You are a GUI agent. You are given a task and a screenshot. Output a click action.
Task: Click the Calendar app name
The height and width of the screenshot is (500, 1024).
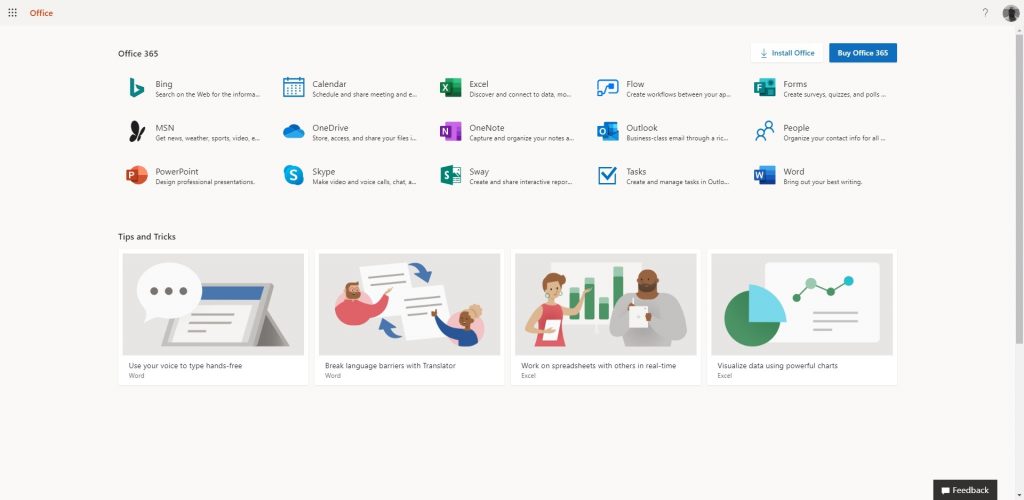[329, 84]
